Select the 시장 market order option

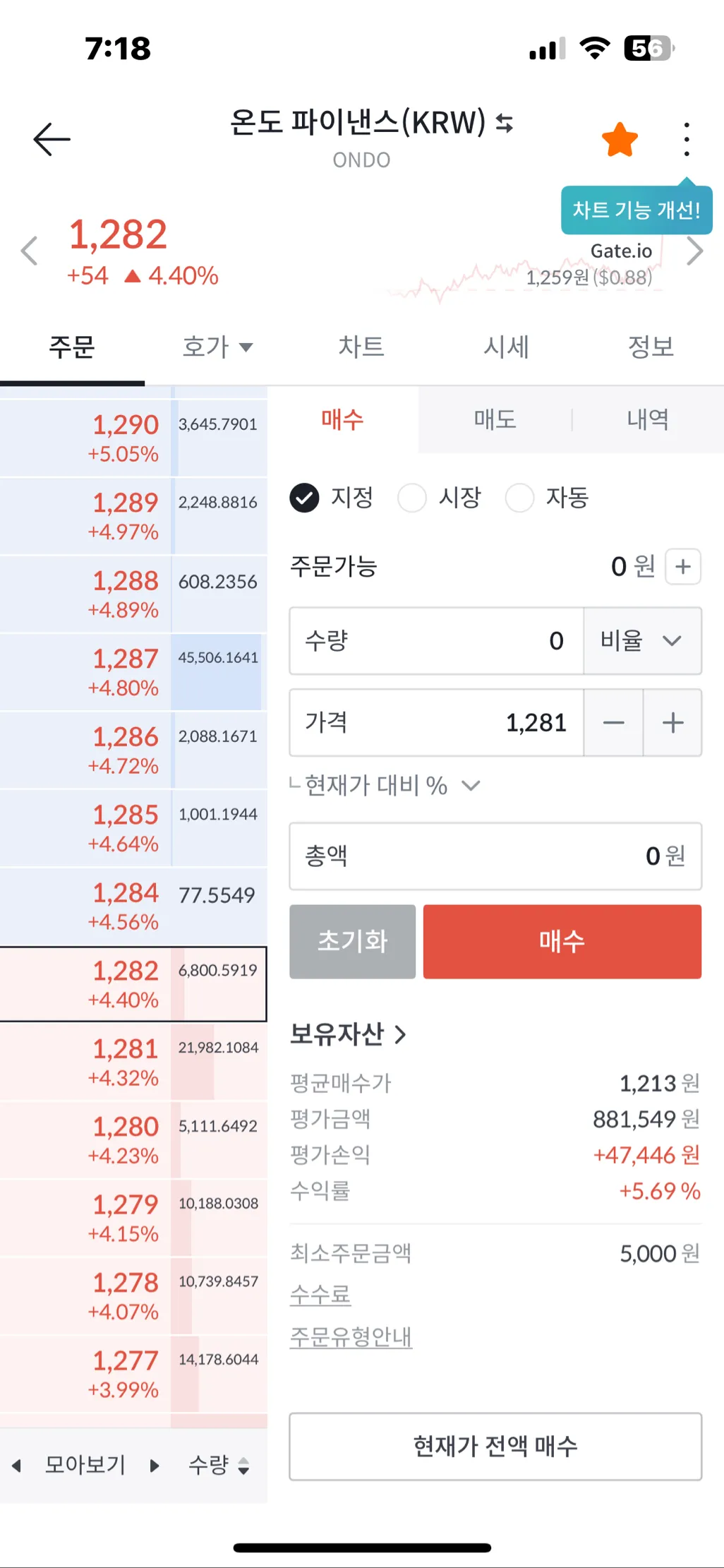(412, 498)
